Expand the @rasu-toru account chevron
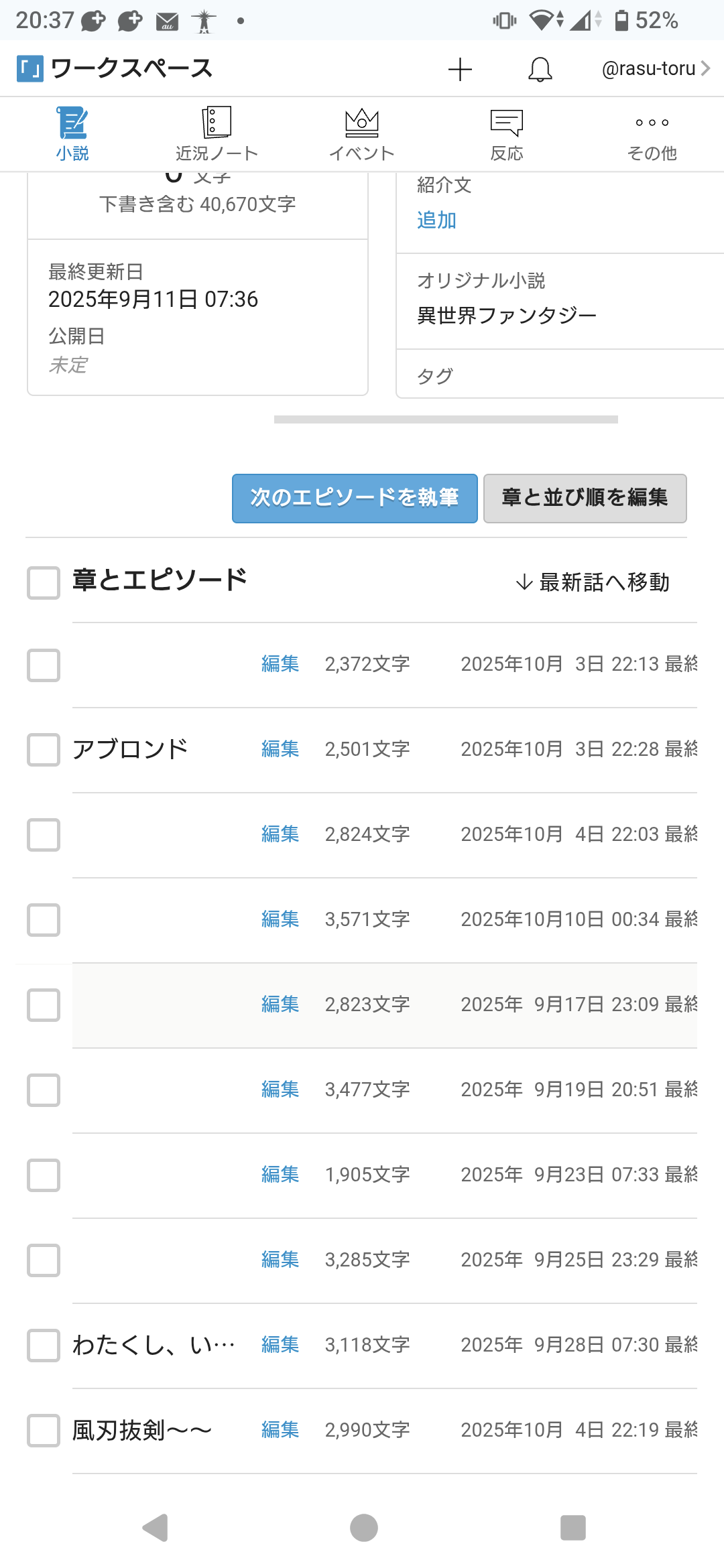Viewport: 724px width, 1568px height. click(x=705, y=68)
